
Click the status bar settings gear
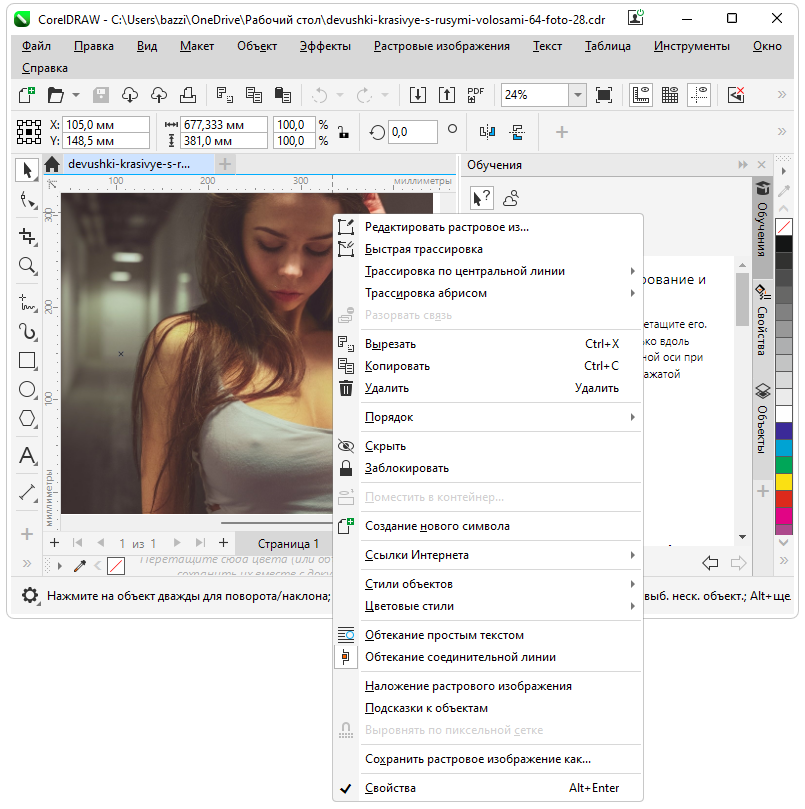coord(30,596)
